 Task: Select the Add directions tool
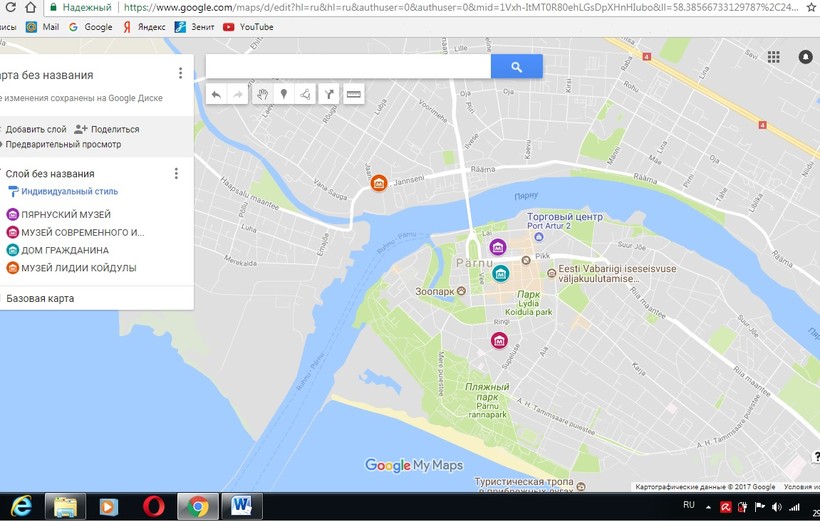click(329, 95)
